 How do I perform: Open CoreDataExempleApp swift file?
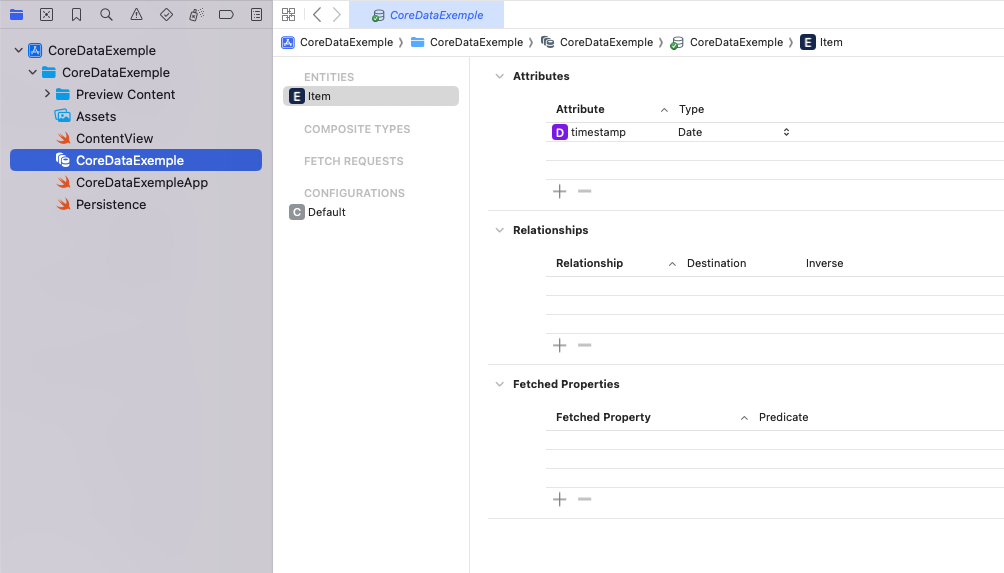(142, 182)
